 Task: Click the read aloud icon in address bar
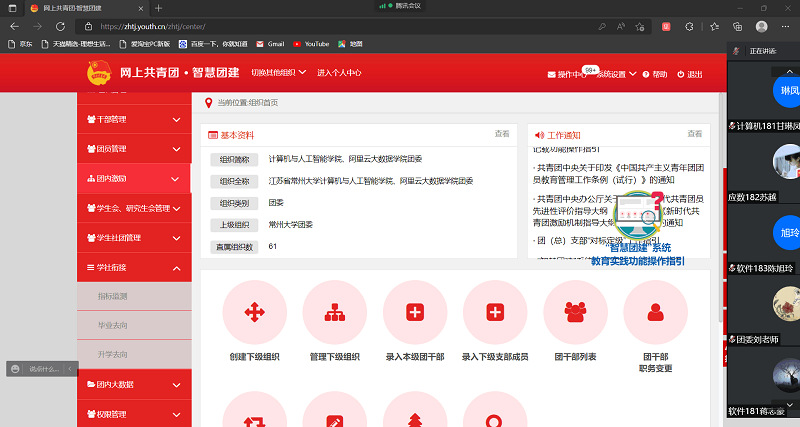(621, 27)
